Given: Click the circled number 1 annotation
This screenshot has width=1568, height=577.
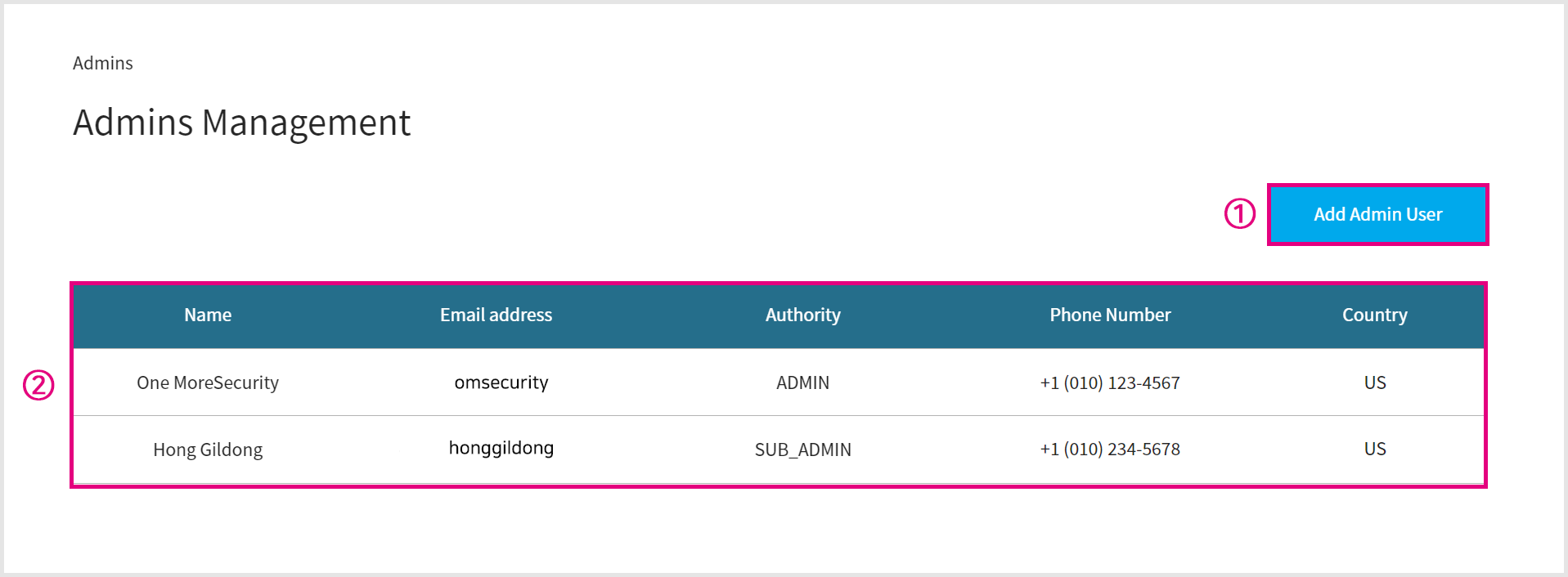Looking at the screenshot, I should click(x=1239, y=214).
